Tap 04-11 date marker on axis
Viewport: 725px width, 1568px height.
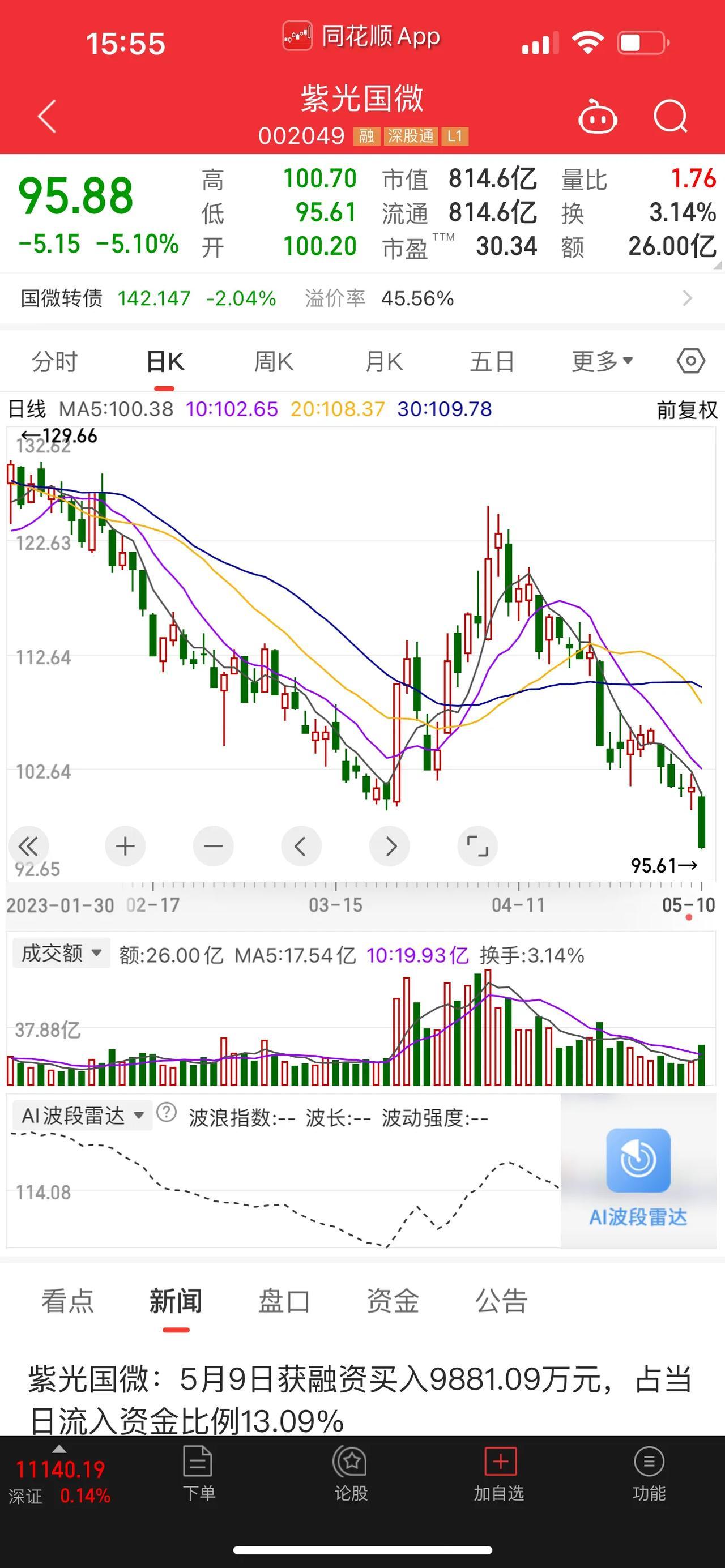pos(518,904)
